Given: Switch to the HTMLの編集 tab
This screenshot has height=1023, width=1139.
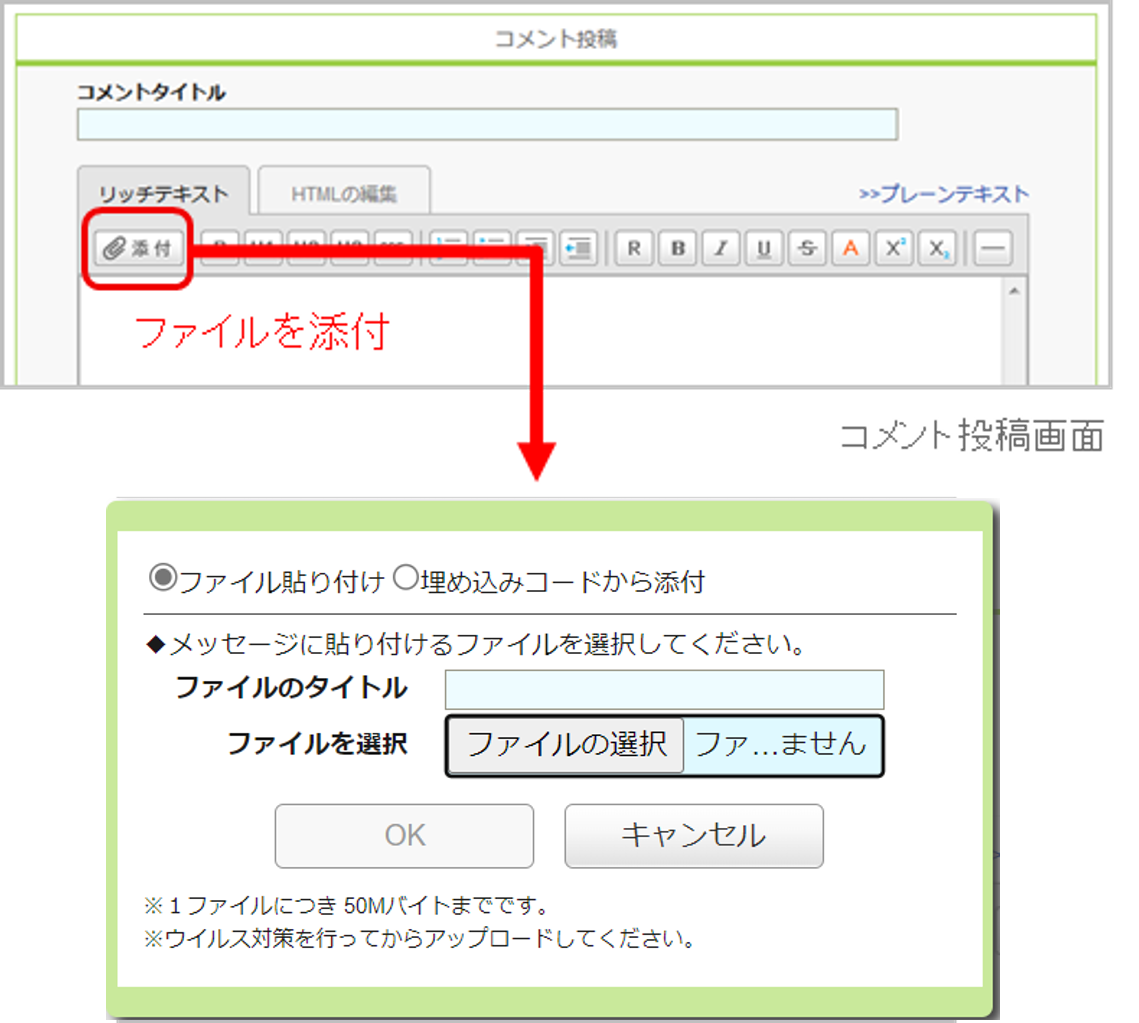Looking at the screenshot, I should coord(344,193).
